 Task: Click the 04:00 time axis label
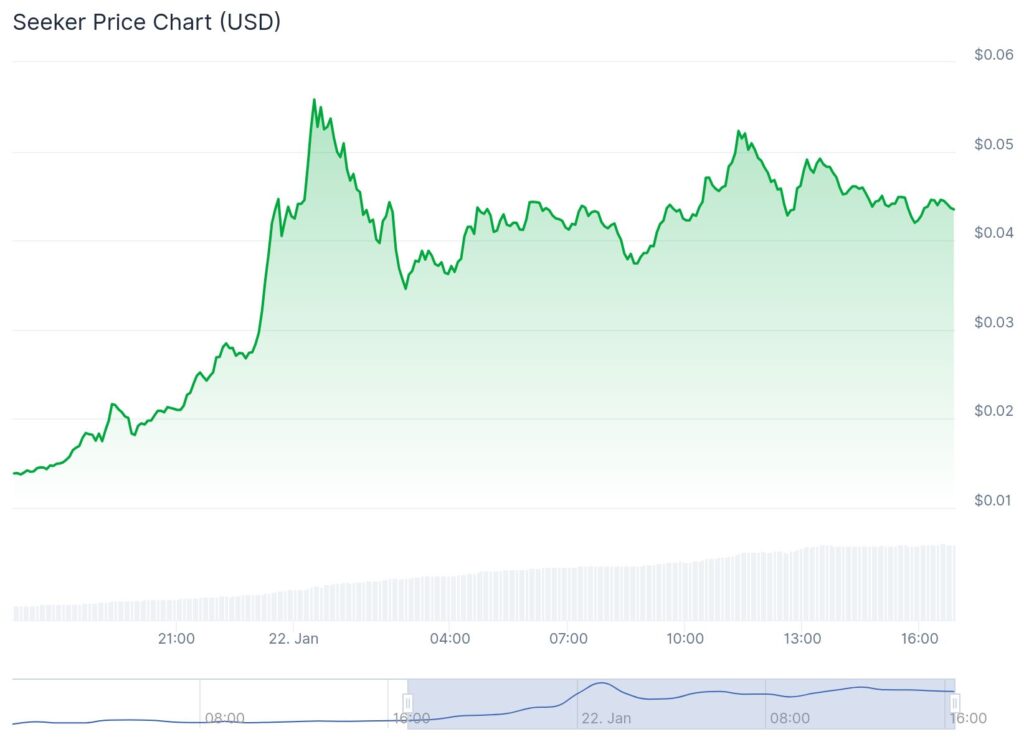(x=450, y=639)
